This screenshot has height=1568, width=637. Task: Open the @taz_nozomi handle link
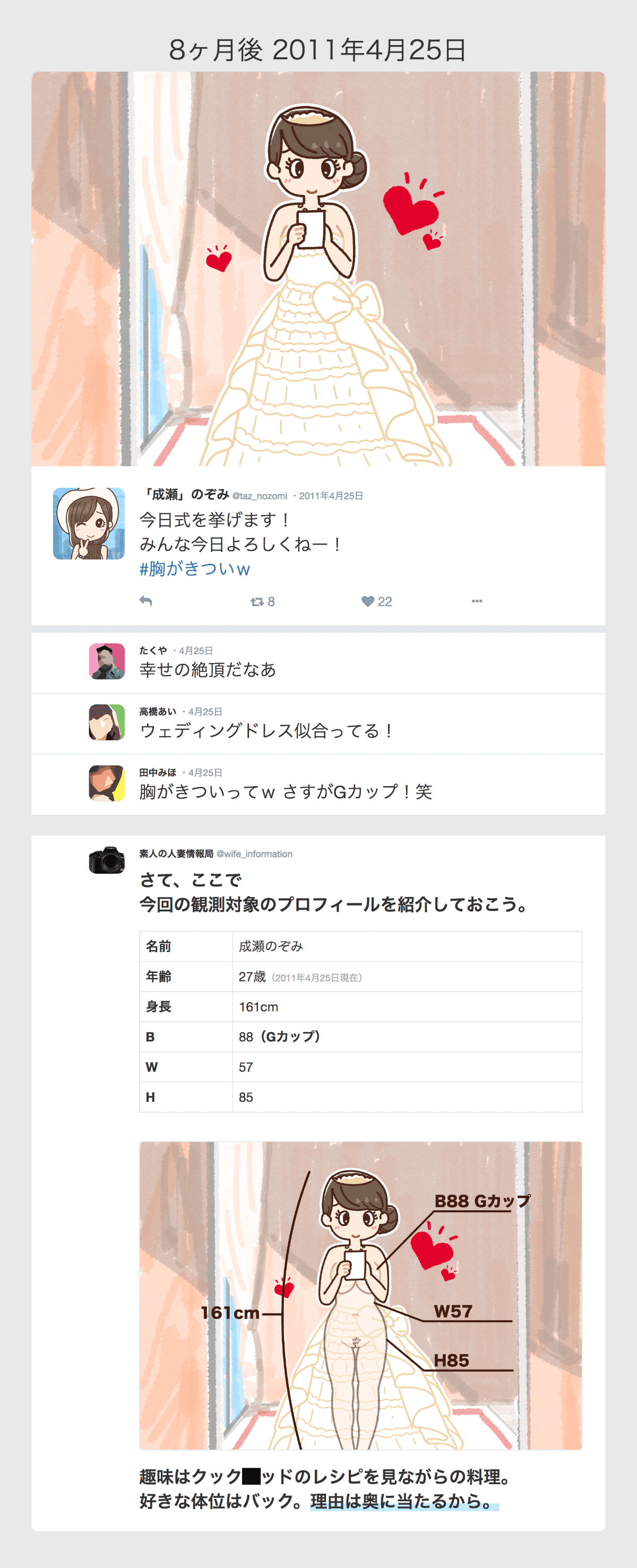point(260,496)
